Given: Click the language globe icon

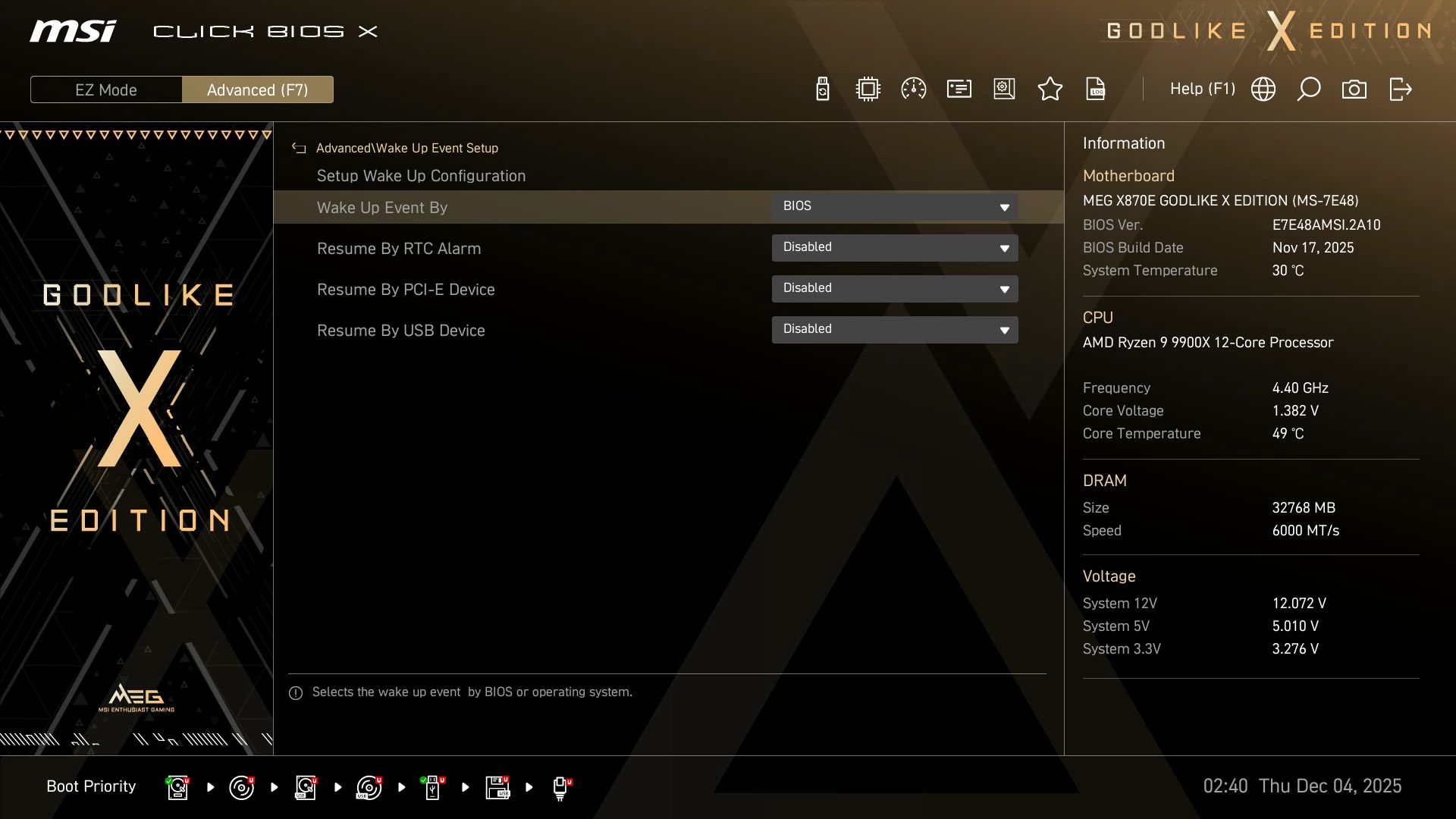Looking at the screenshot, I should tap(1263, 89).
